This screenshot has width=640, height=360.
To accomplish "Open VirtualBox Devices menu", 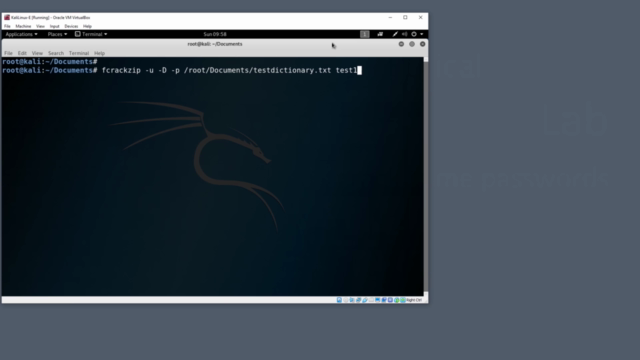I will 71,26.
